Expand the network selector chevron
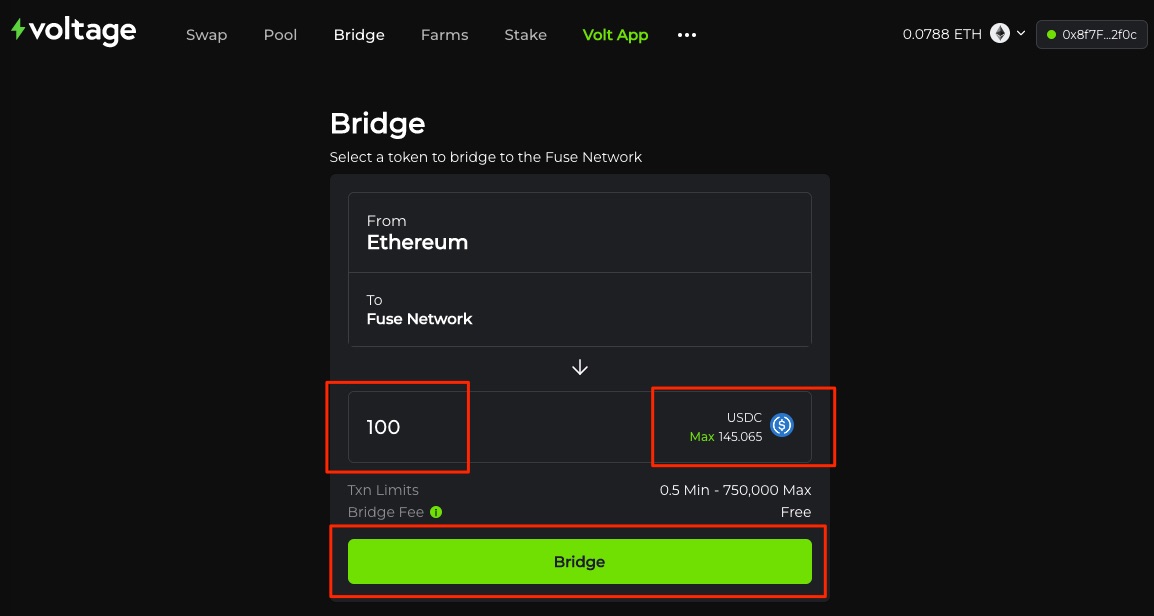Image resolution: width=1154 pixels, height=616 pixels. pyautogui.click(x=1021, y=34)
